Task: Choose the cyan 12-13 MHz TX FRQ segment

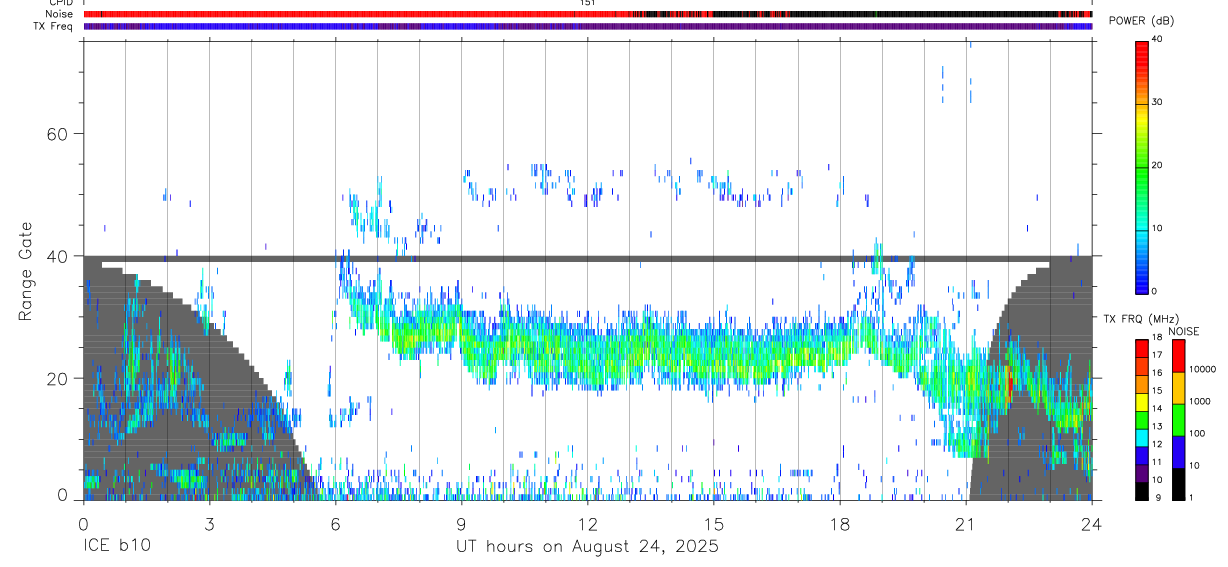Action: [x=1141, y=438]
